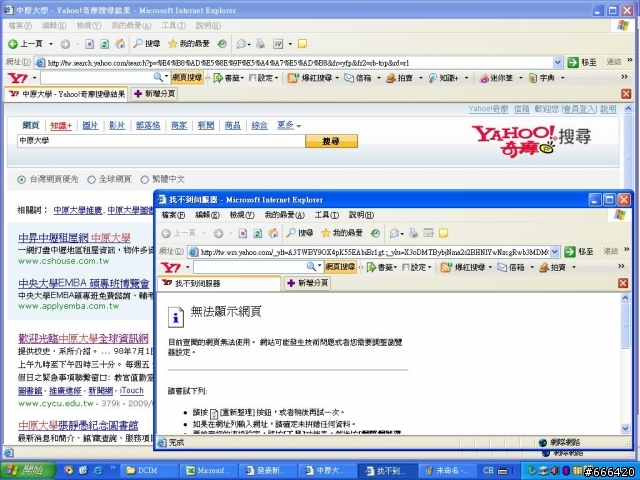Click Stop icon in front error window
The height and width of the screenshot is (480, 640).
coord(243,233)
